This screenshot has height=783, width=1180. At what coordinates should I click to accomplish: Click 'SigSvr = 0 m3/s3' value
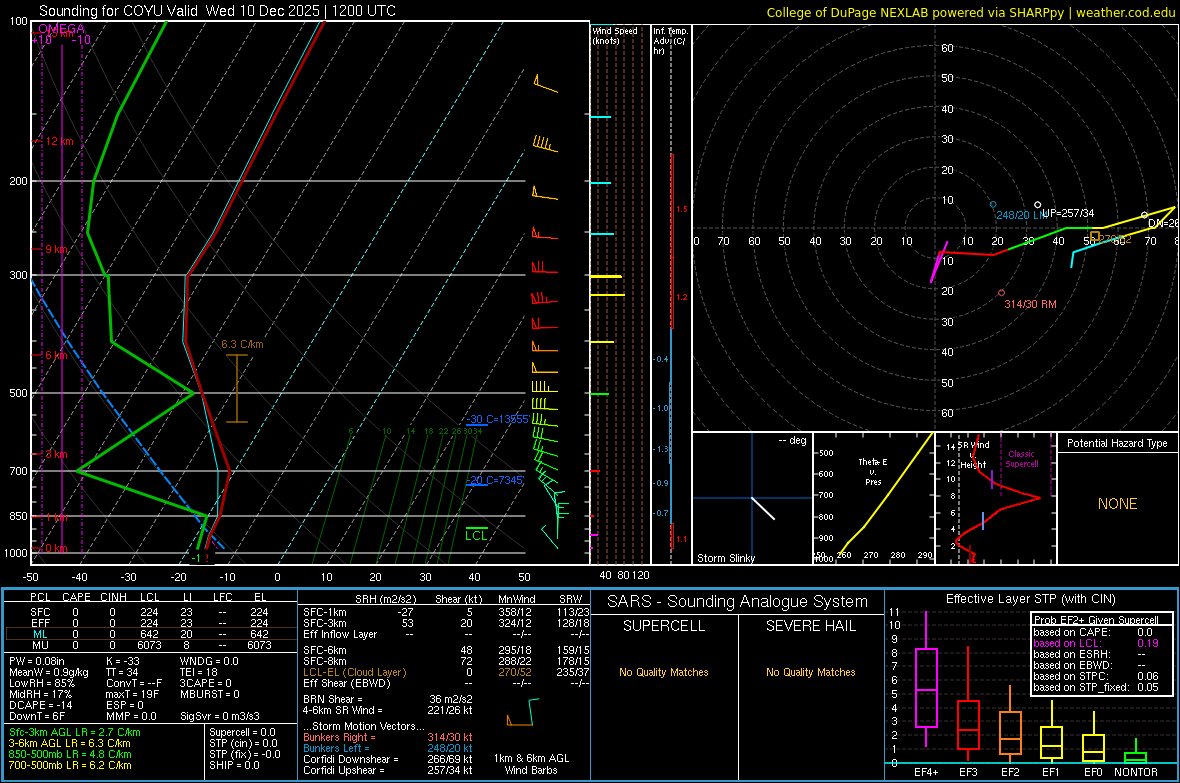220,716
